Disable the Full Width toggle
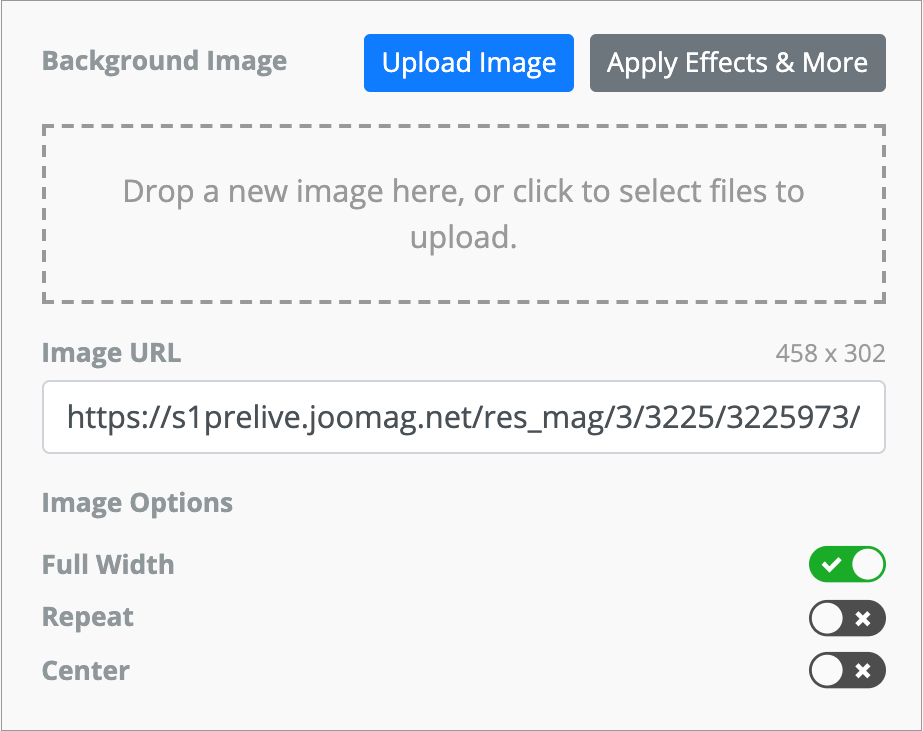Image resolution: width=923 pixels, height=731 pixels. coord(847,565)
